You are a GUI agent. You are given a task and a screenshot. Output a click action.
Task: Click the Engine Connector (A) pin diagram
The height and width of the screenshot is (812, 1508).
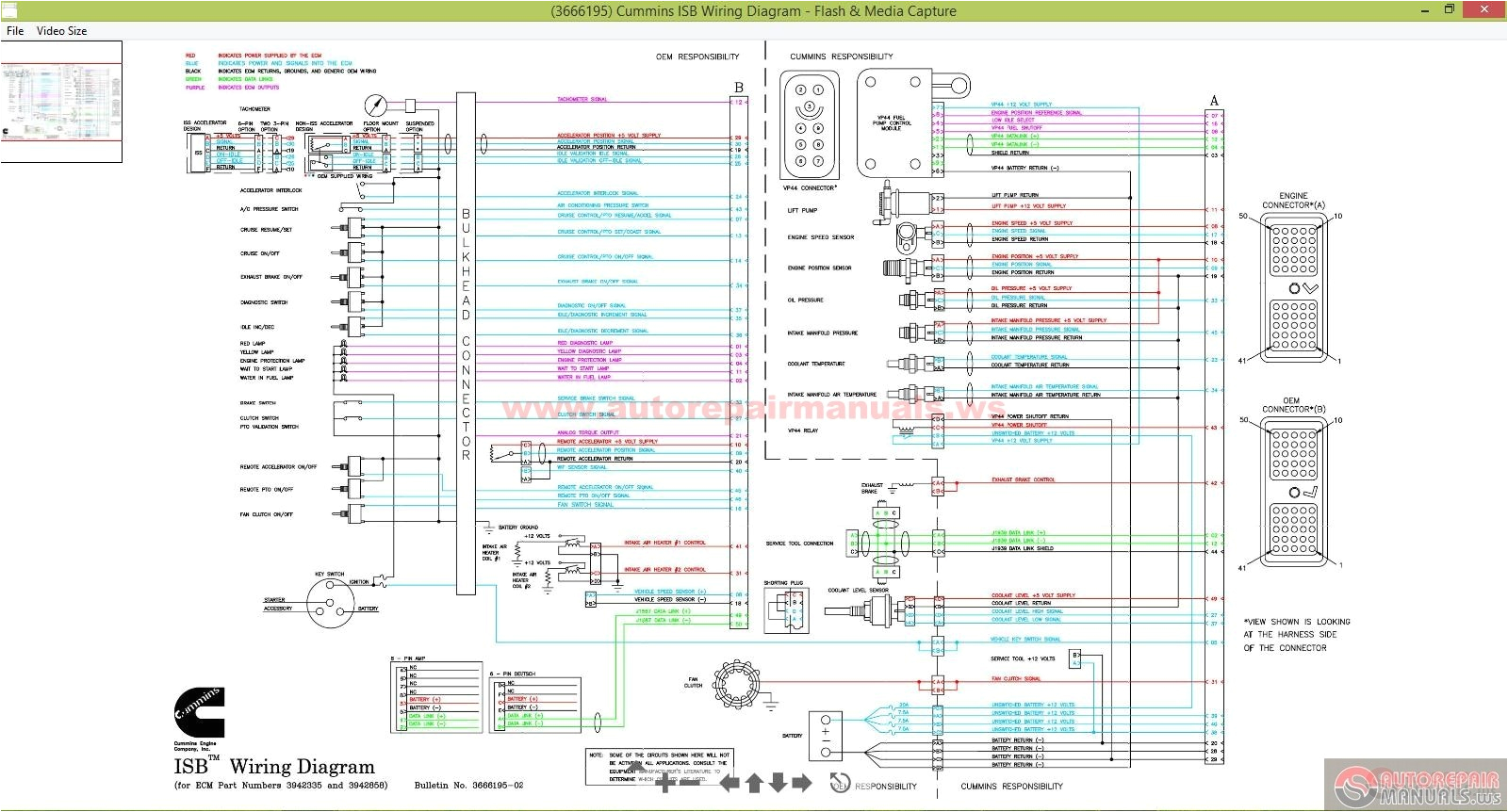(1293, 287)
